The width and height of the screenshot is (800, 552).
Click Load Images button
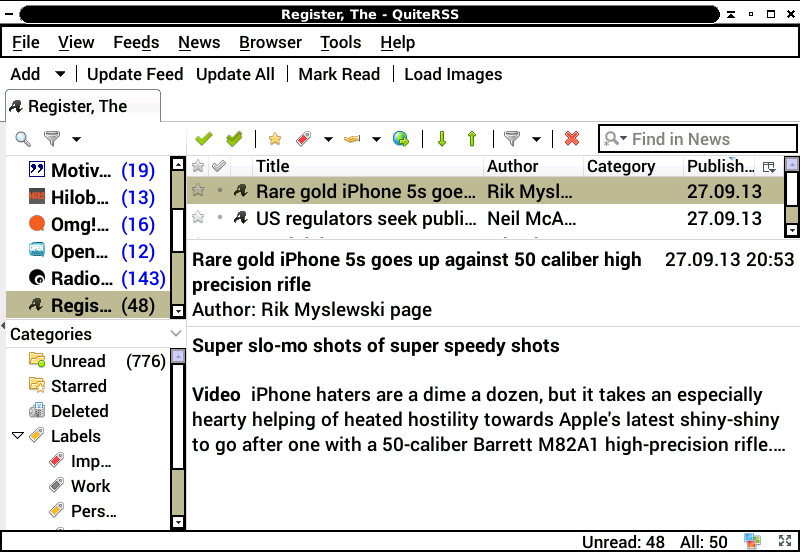point(453,74)
